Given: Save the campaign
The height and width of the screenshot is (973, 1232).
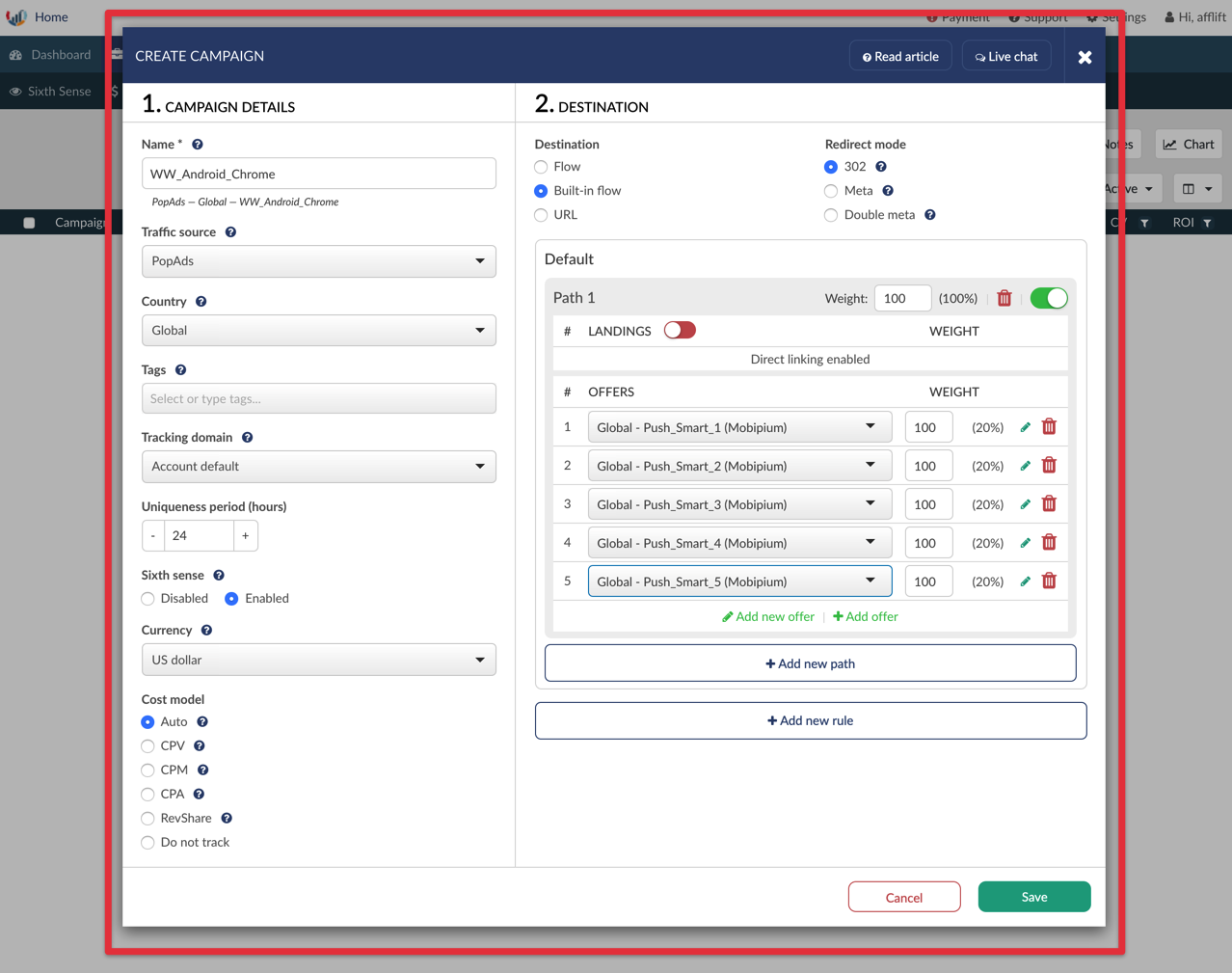Looking at the screenshot, I should click(1034, 897).
